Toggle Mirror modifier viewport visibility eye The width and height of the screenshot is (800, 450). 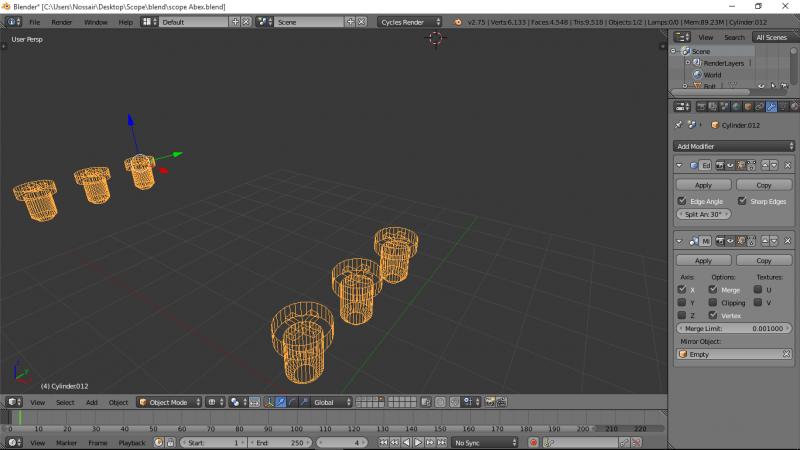pos(731,241)
